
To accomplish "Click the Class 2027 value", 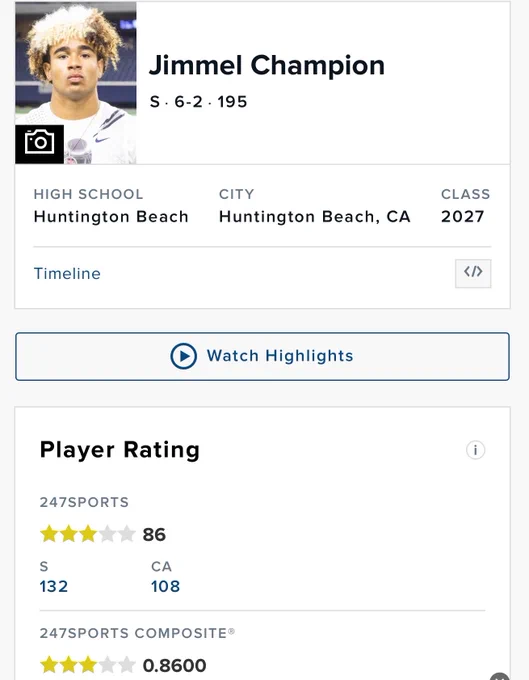I will click(x=462, y=216).
